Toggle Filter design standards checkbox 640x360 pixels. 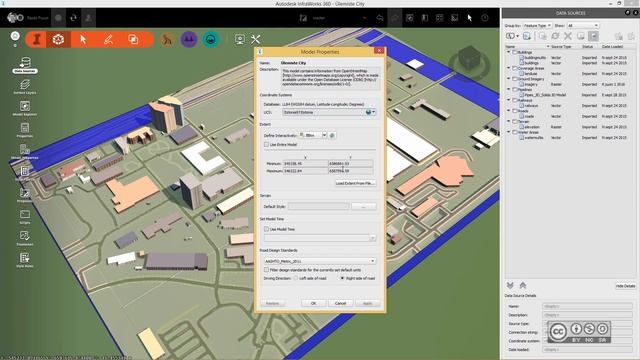267,270
